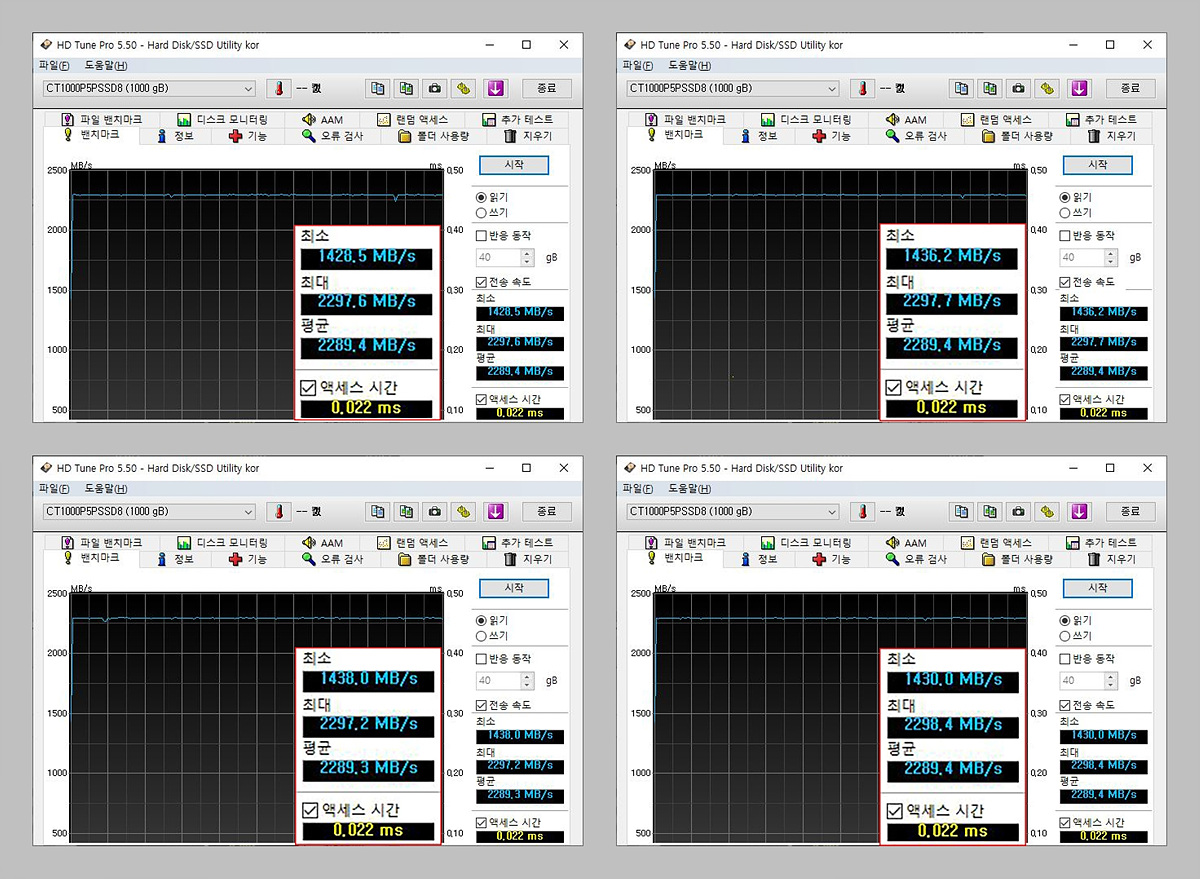The image size is (1200, 879).
Task: Open CT1000P5PSSD8 drive dropdown in top-left window
Action: (x=149, y=88)
